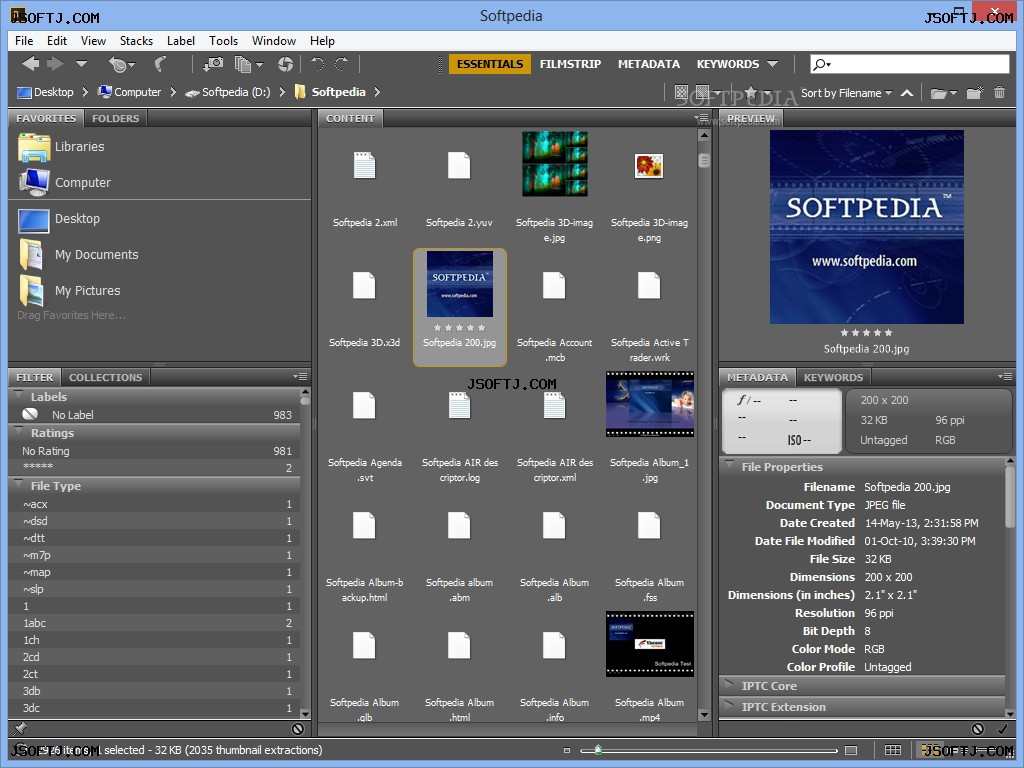Rotate 90 degrees counterclockwise
Image resolution: width=1024 pixels, height=768 pixels.
click(x=317, y=64)
